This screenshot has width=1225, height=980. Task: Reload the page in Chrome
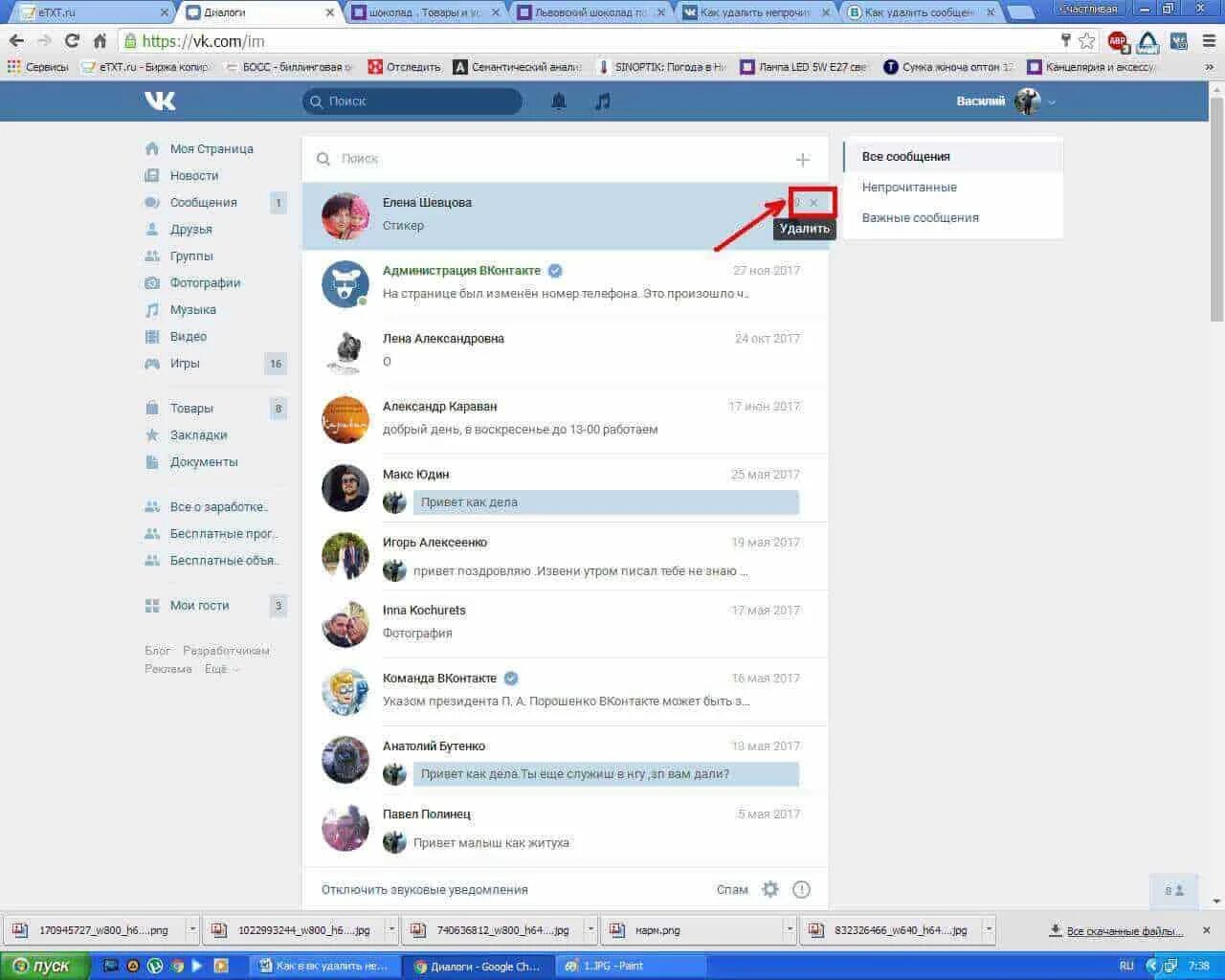pyautogui.click(x=72, y=41)
